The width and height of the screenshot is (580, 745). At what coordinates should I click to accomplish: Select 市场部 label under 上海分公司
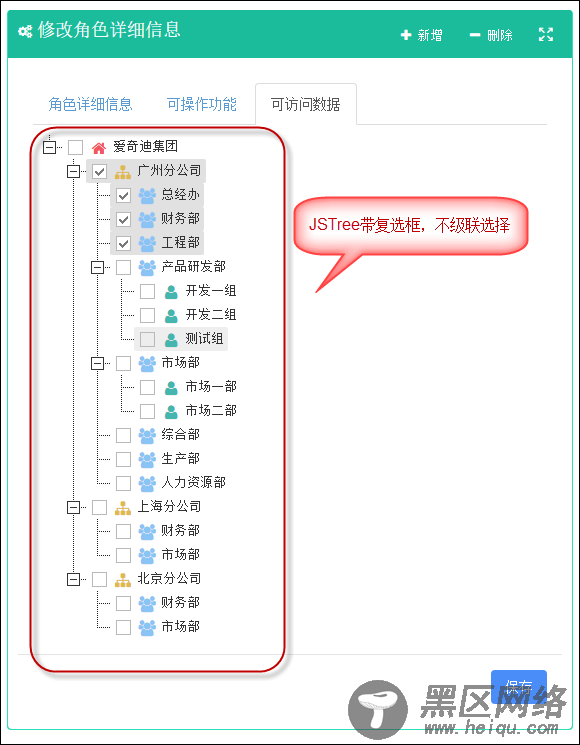tap(181, 555)
